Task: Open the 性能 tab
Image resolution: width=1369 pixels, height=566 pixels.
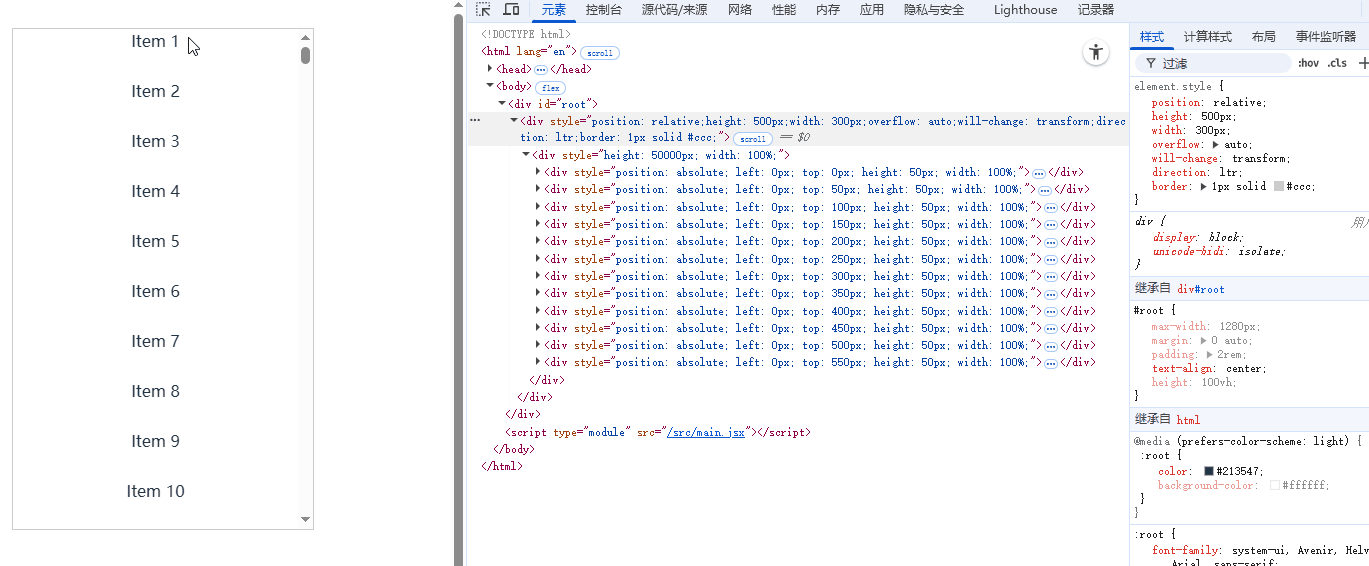Action: point(784,10)
